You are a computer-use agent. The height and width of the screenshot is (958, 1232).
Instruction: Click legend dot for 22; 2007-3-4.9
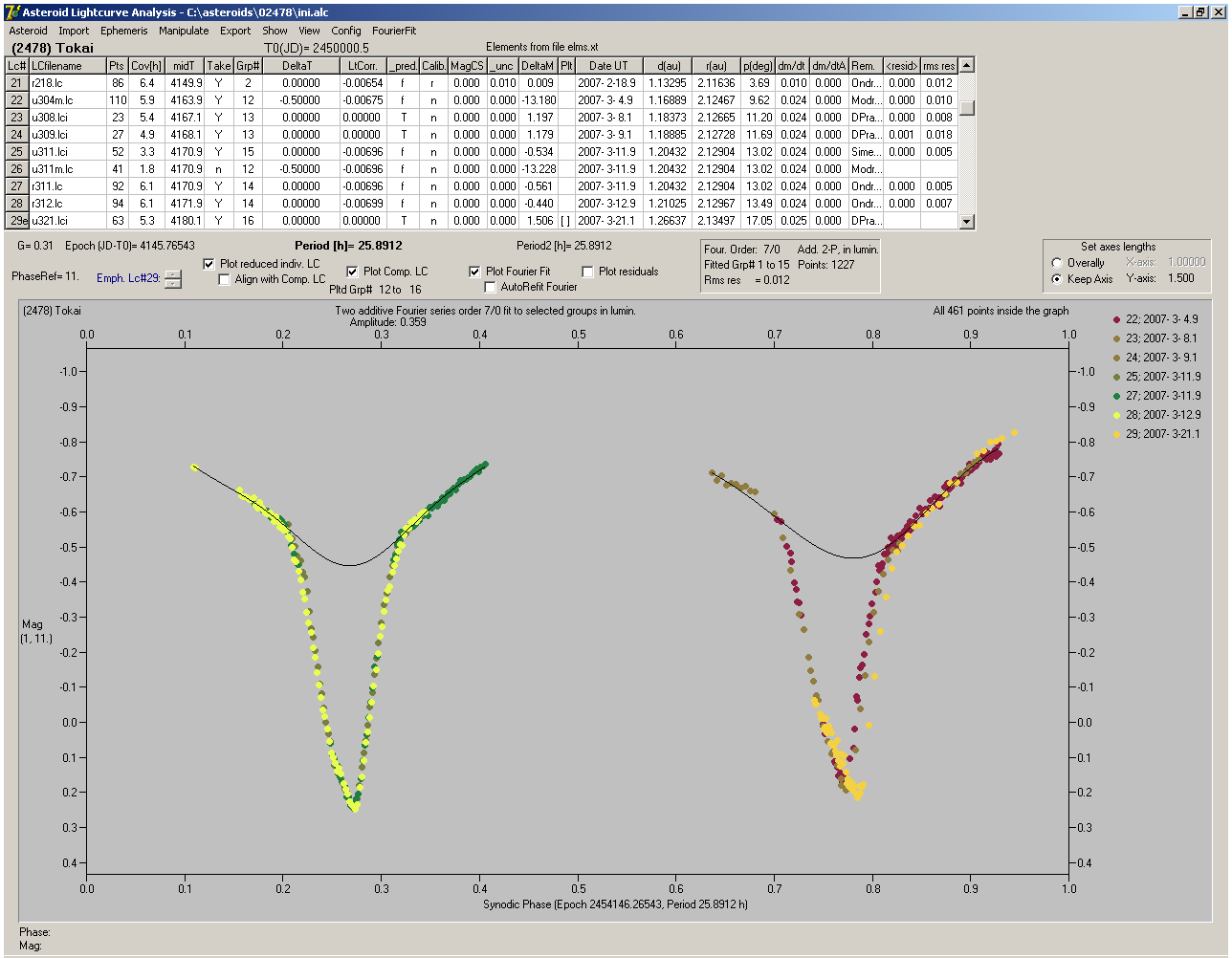coord(1117,319)
